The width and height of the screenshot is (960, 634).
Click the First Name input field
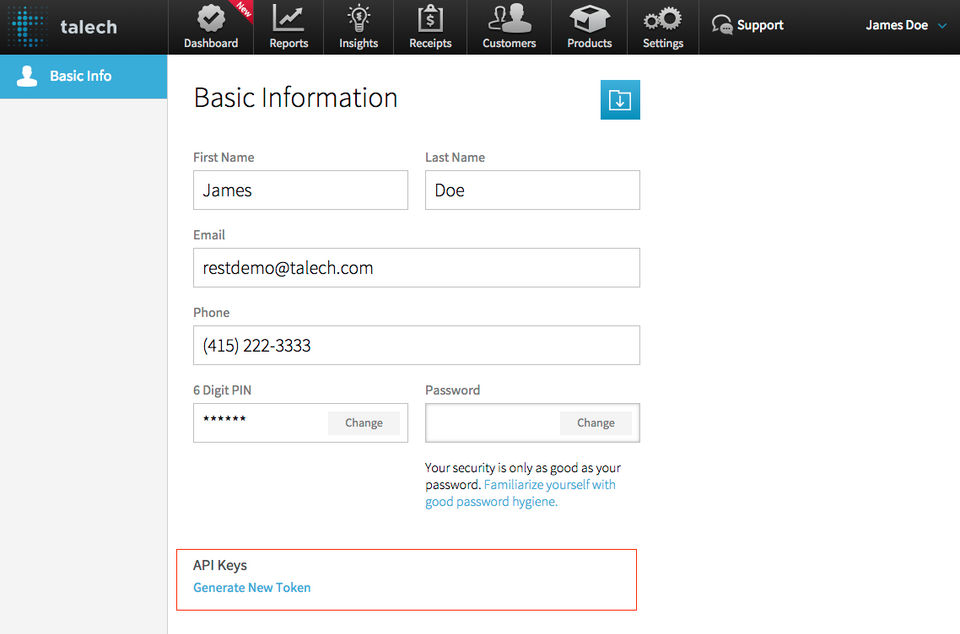pyautogui.click(x=300, y=190)
